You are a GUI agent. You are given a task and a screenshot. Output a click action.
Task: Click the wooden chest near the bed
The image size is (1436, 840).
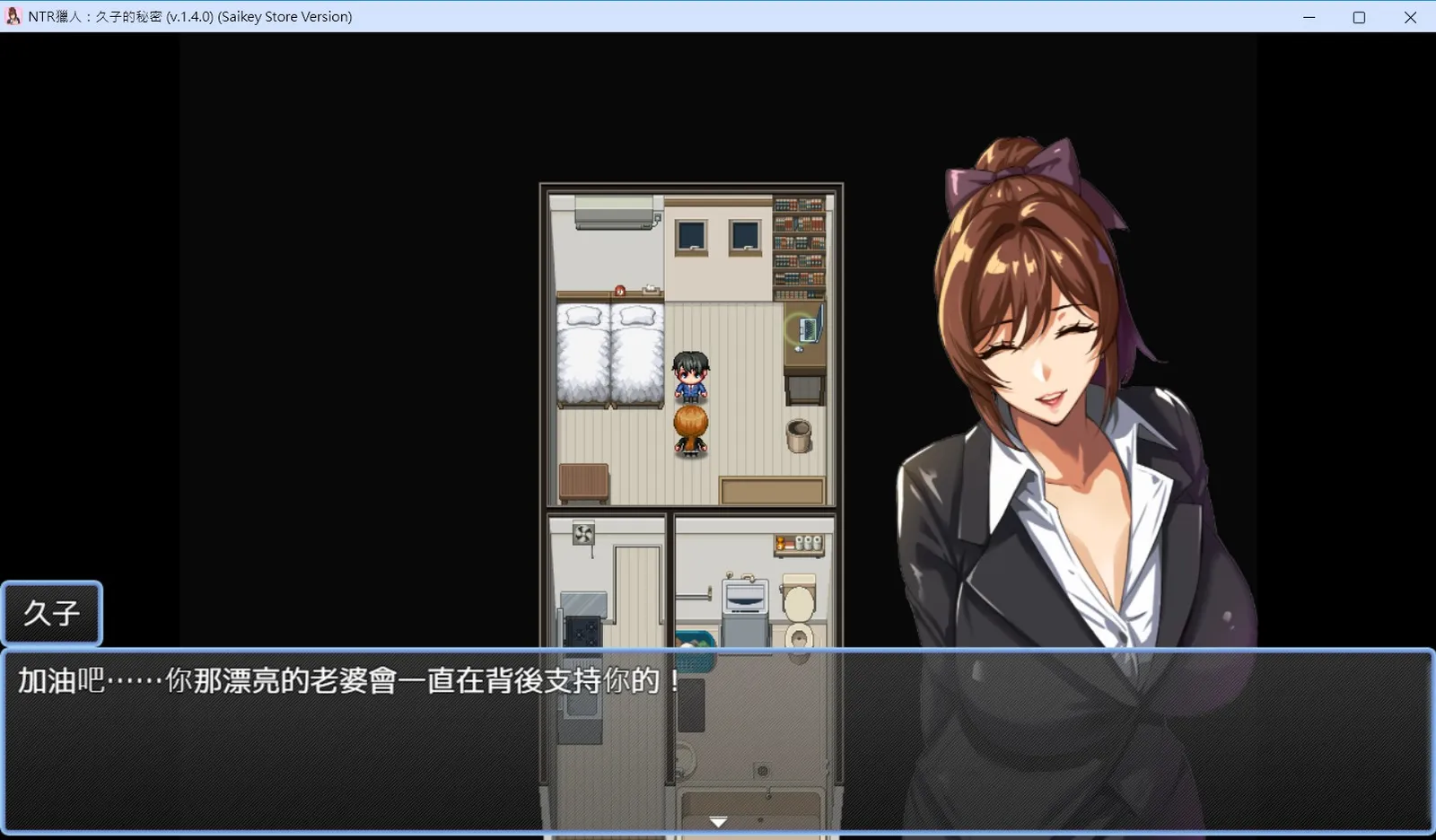click(584, 484)
